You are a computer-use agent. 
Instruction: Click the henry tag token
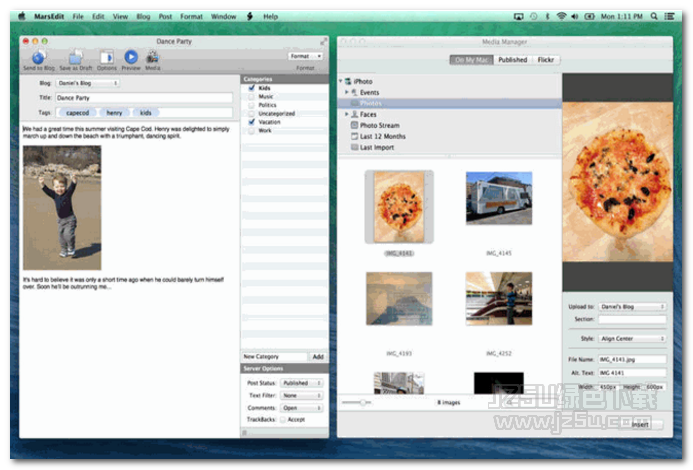pos(114,113)
